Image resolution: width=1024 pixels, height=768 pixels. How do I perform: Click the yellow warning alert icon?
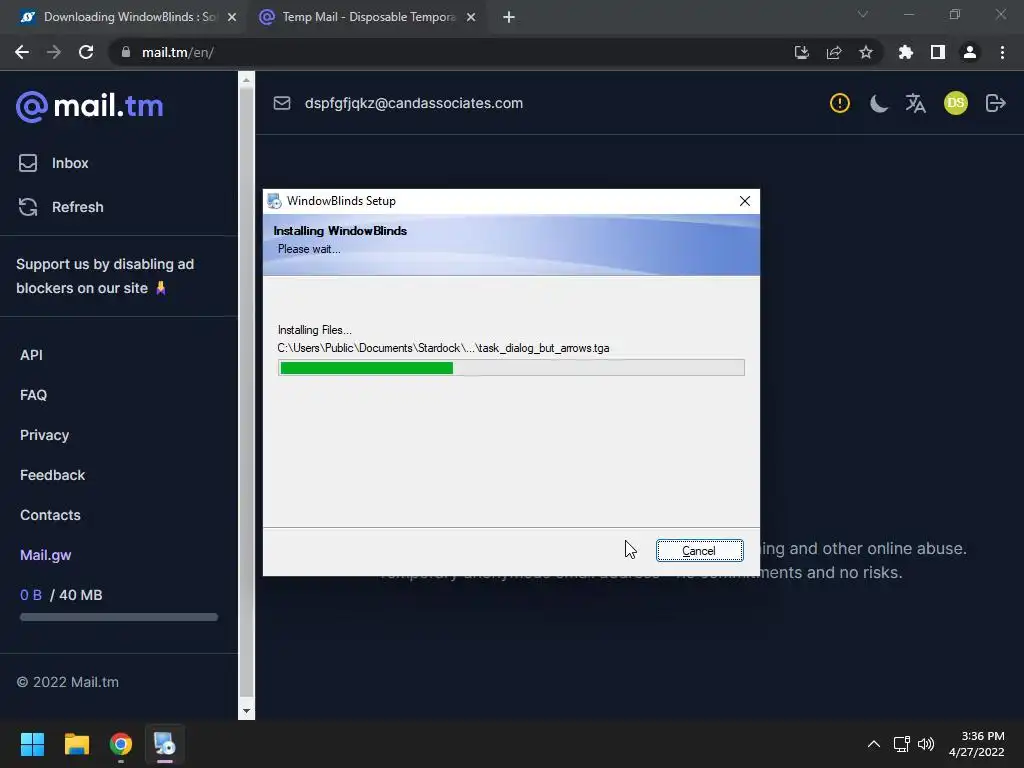840,103
